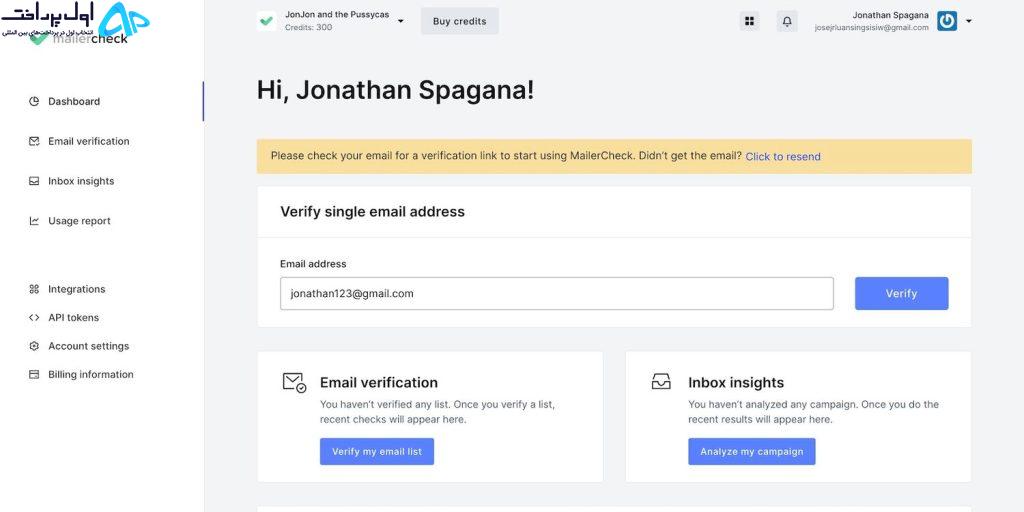This screenshot has height=512, width=1024.
Task: Focus the Email address input field
Action: tap(557, 293)
